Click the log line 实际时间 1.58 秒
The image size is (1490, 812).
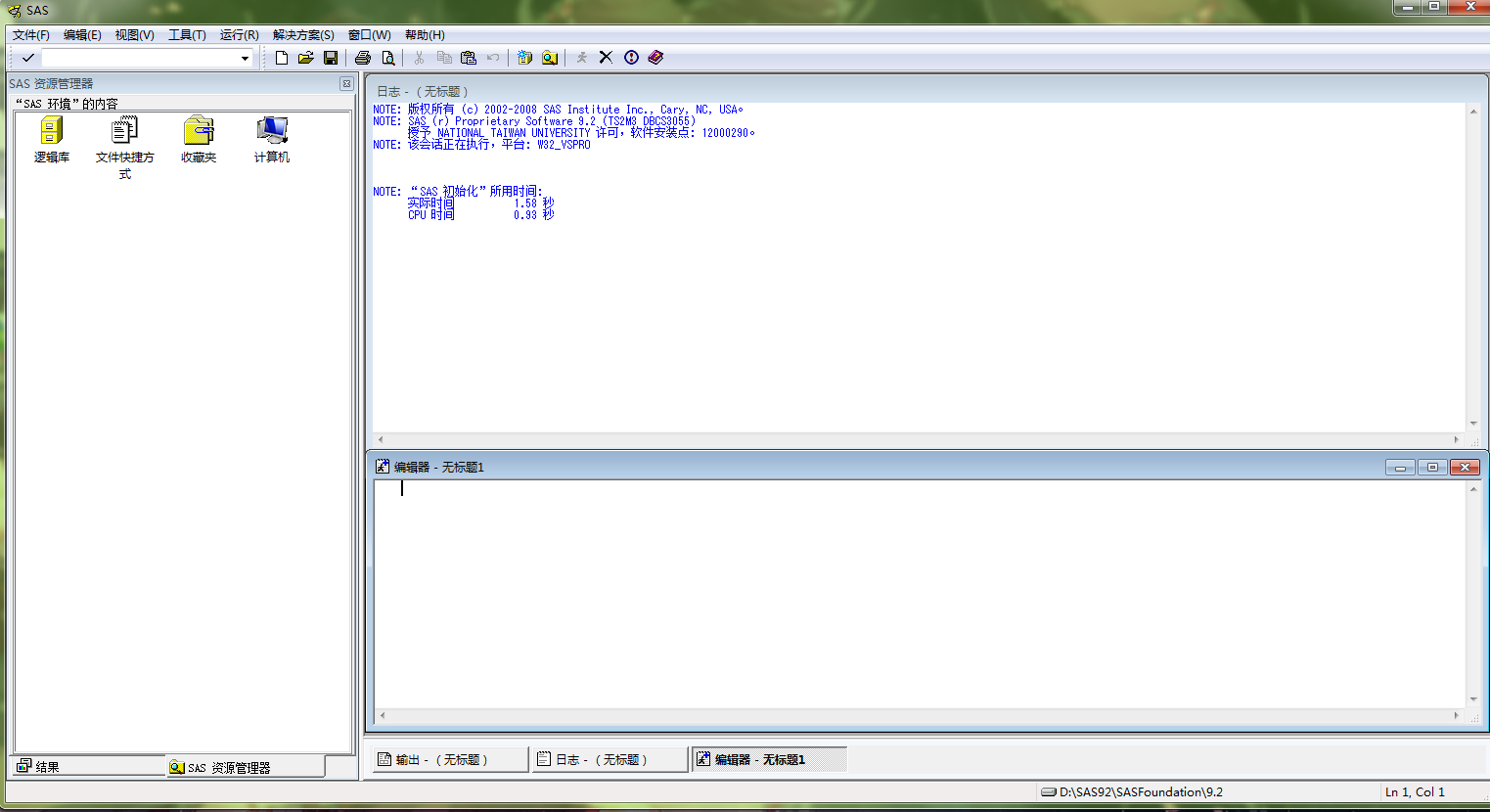[480, 203]
